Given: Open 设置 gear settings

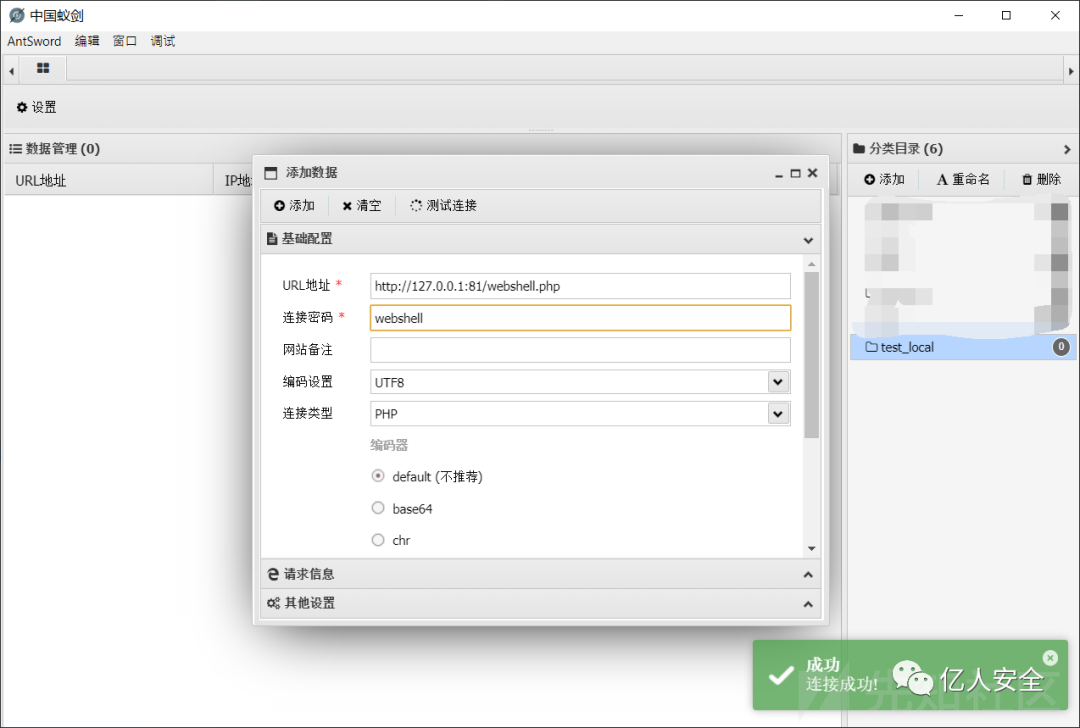Looking at the screenshot, I should click(x=37, y=107).
